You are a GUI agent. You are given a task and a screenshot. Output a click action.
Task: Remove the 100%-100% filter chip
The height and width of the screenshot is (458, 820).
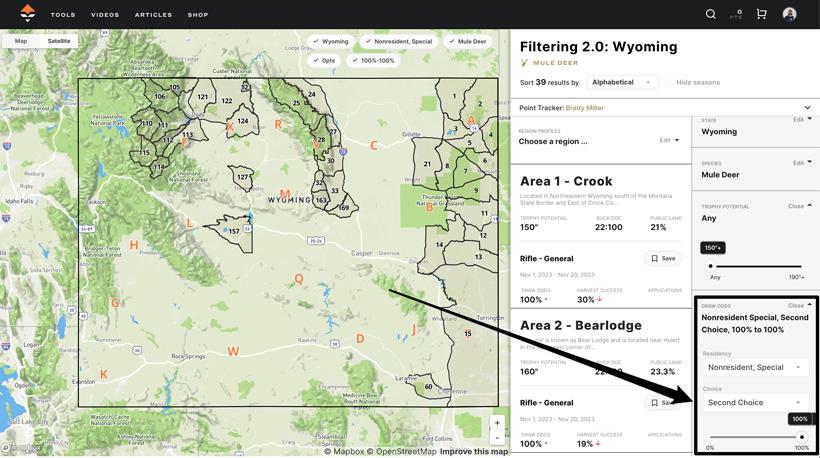pyautogui.click(x=373, y=61)
